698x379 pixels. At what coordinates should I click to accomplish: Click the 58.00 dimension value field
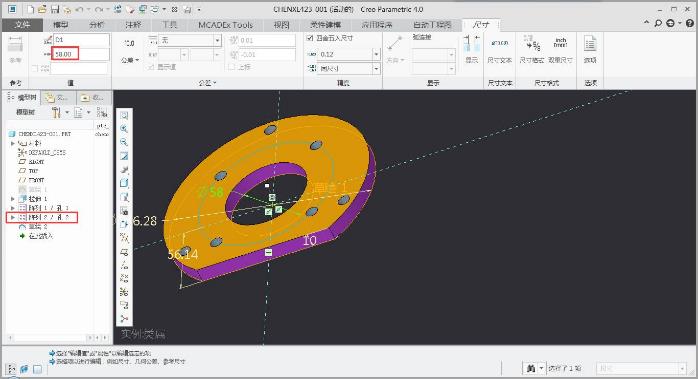click(80, 54)
